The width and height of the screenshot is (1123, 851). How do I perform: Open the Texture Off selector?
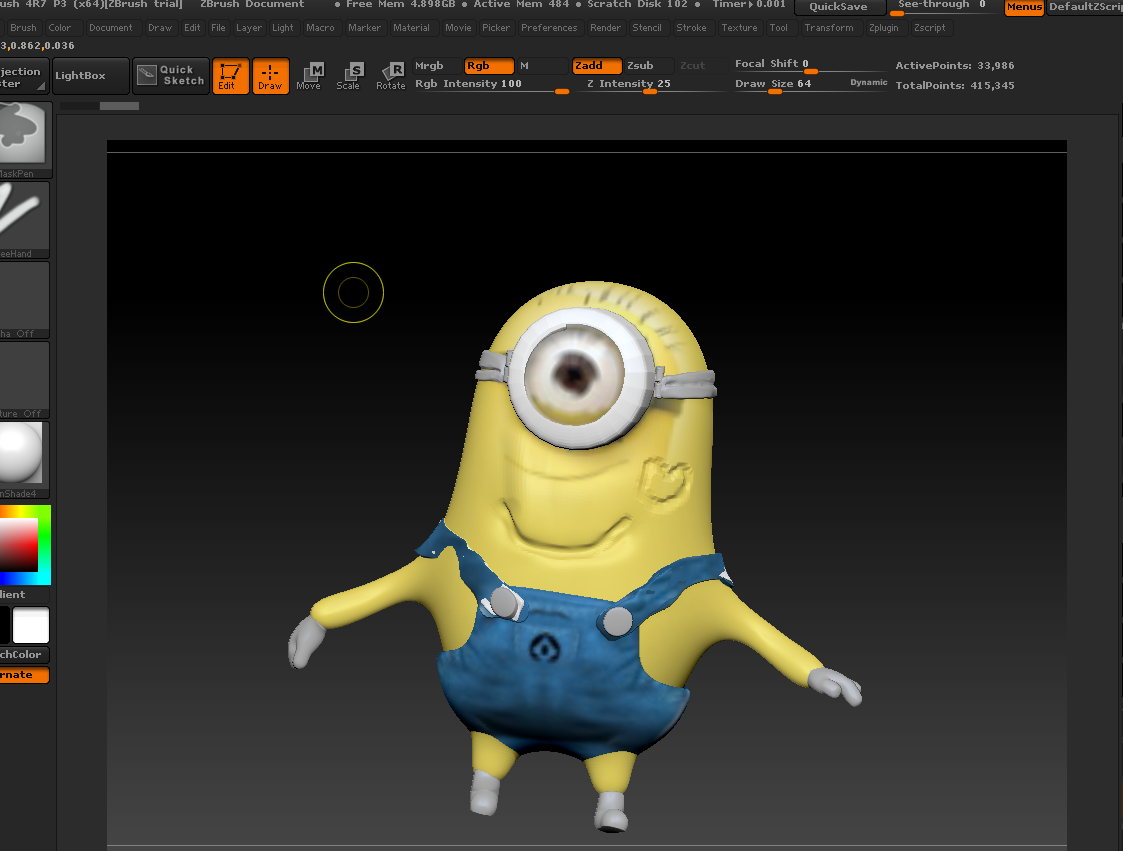24,380
